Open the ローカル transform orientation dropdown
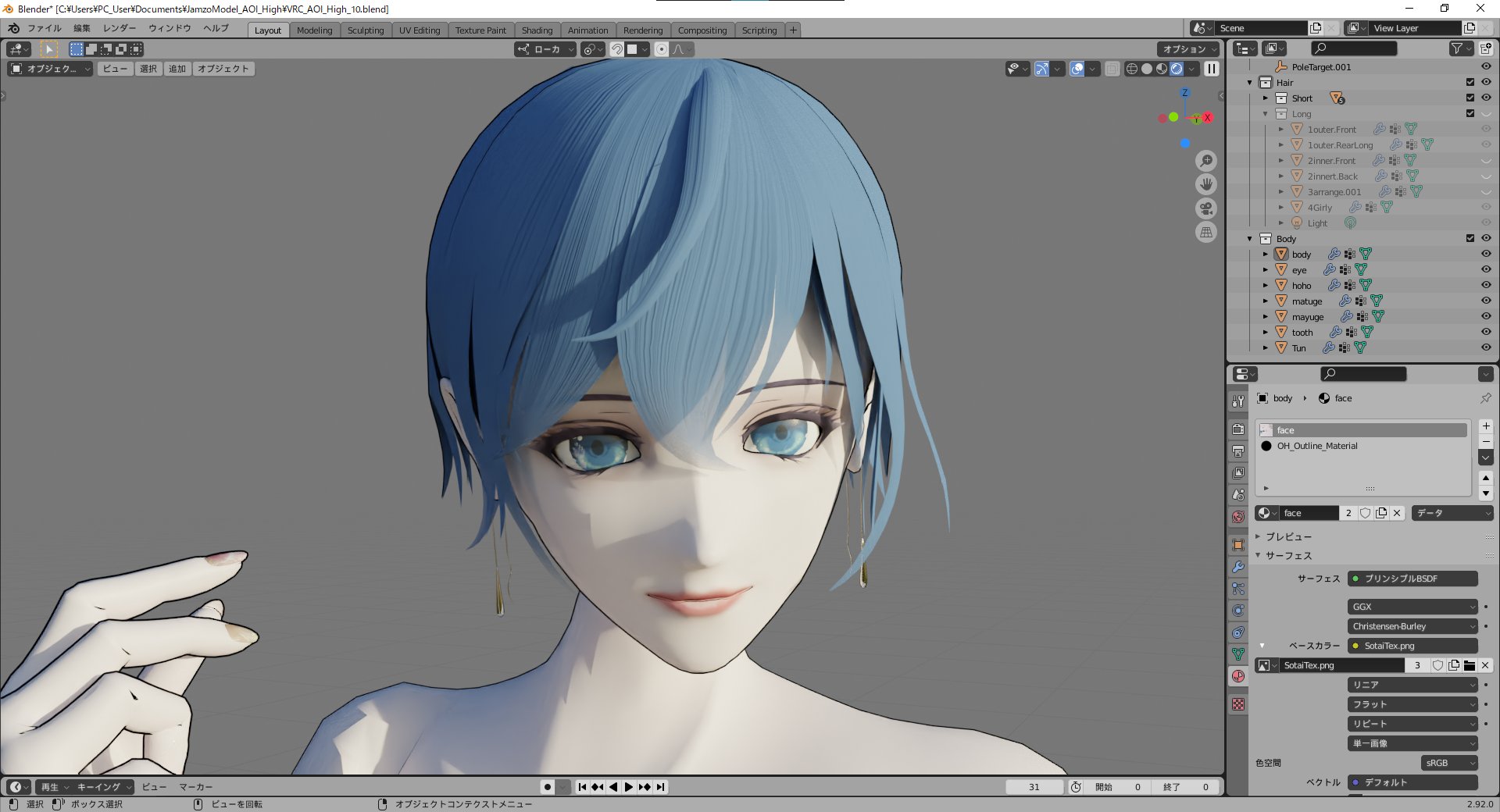The image size is (1500, 812). pyautogui.click(x=547, y=49)
